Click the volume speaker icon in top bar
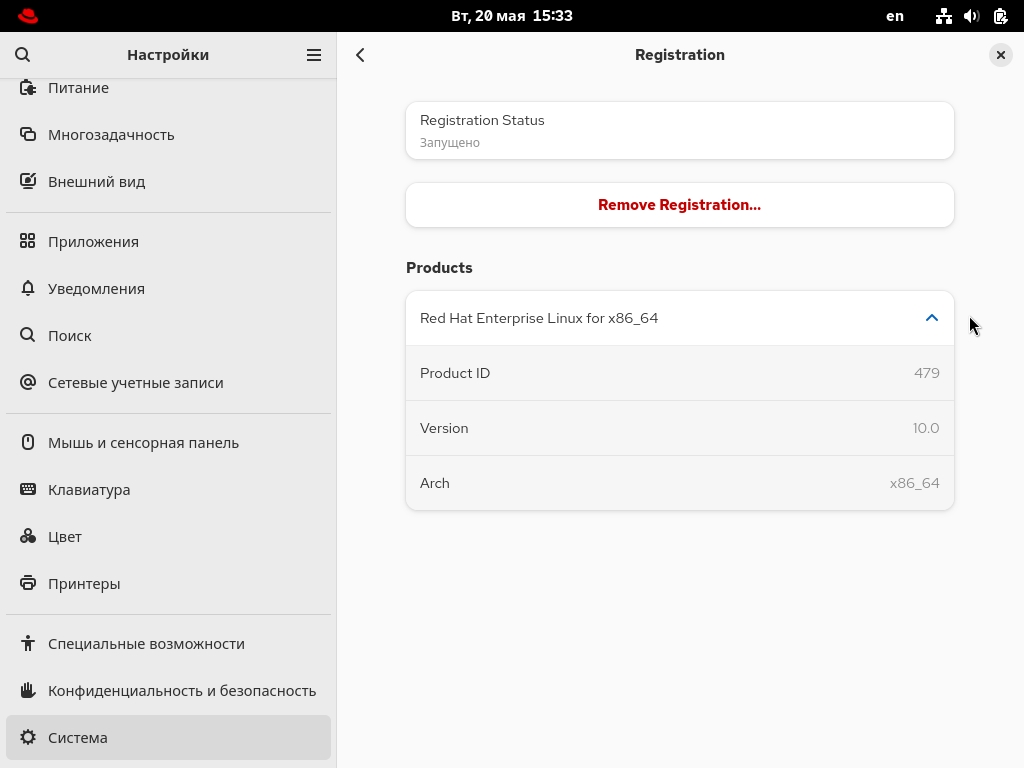The width and height of the screenshot is (1024, 768). click(971, 16)
